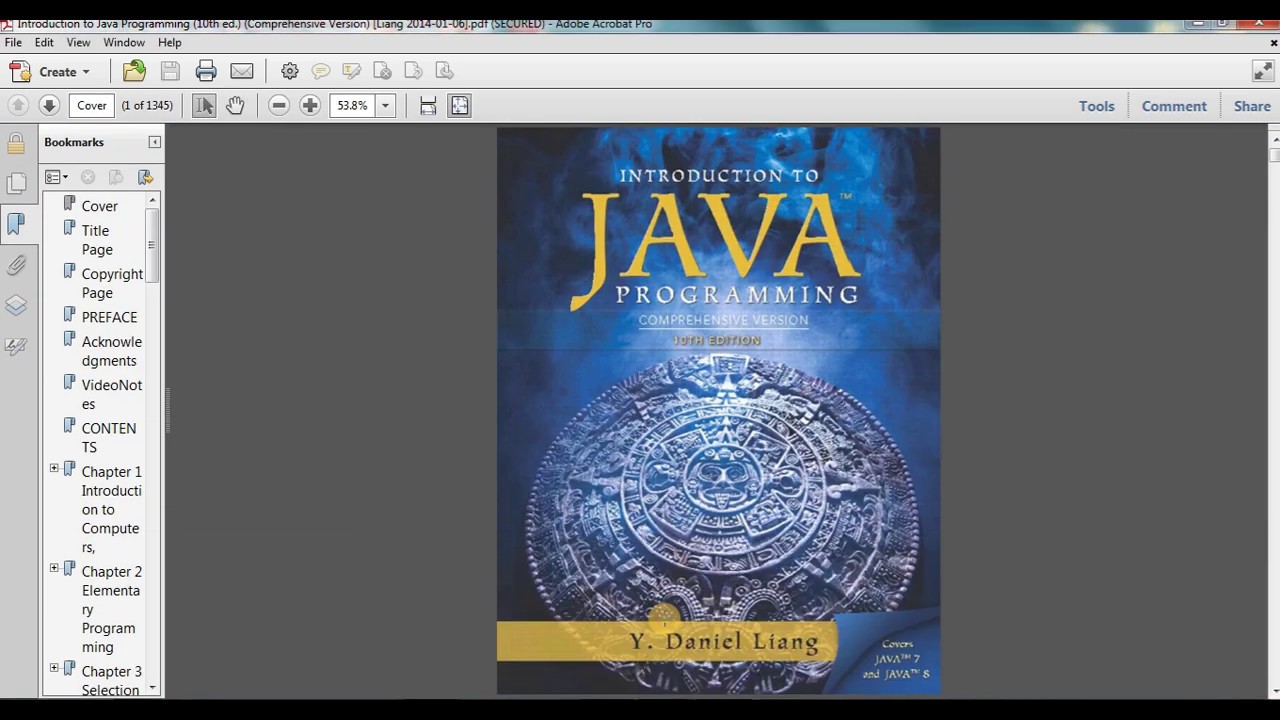Image resolution: width=1280 pixels, height=720 pixels.
Task: Open the Copyright Page bookmark
Action: [112, 283]
